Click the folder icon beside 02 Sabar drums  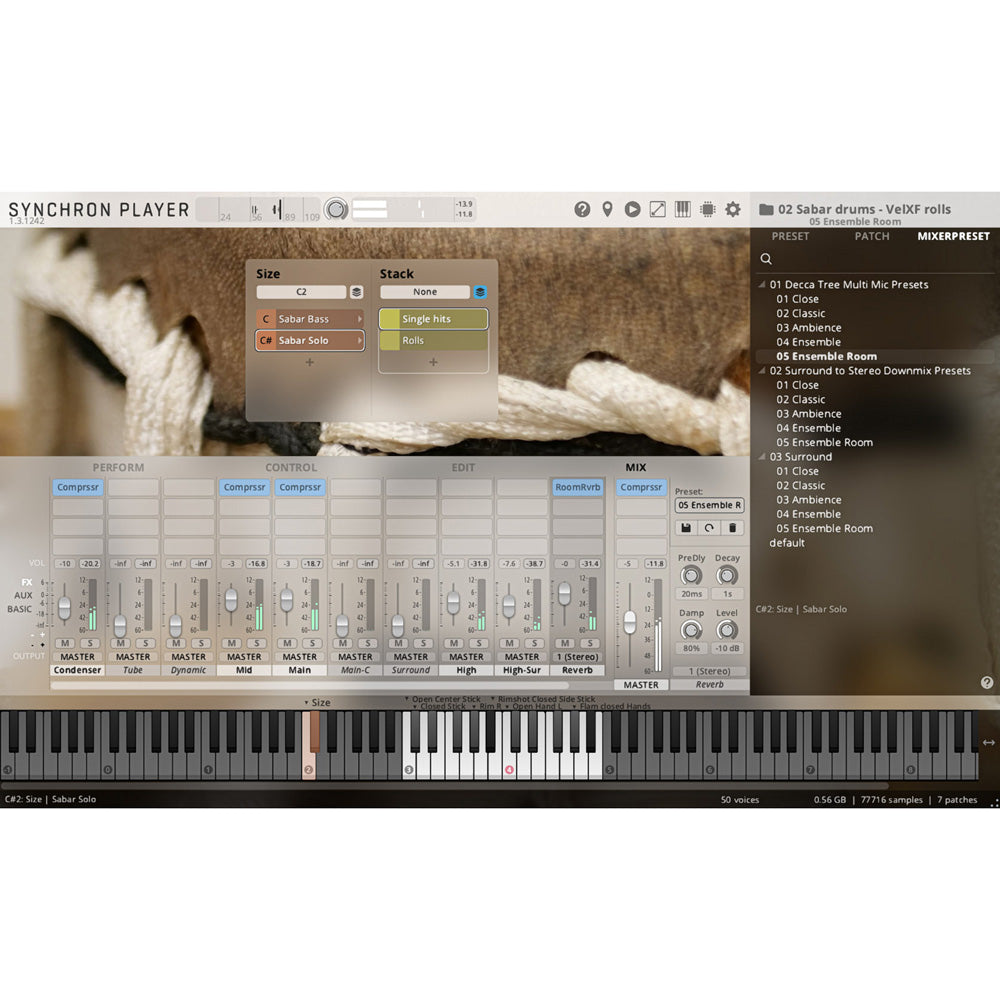tap(766, 209)
